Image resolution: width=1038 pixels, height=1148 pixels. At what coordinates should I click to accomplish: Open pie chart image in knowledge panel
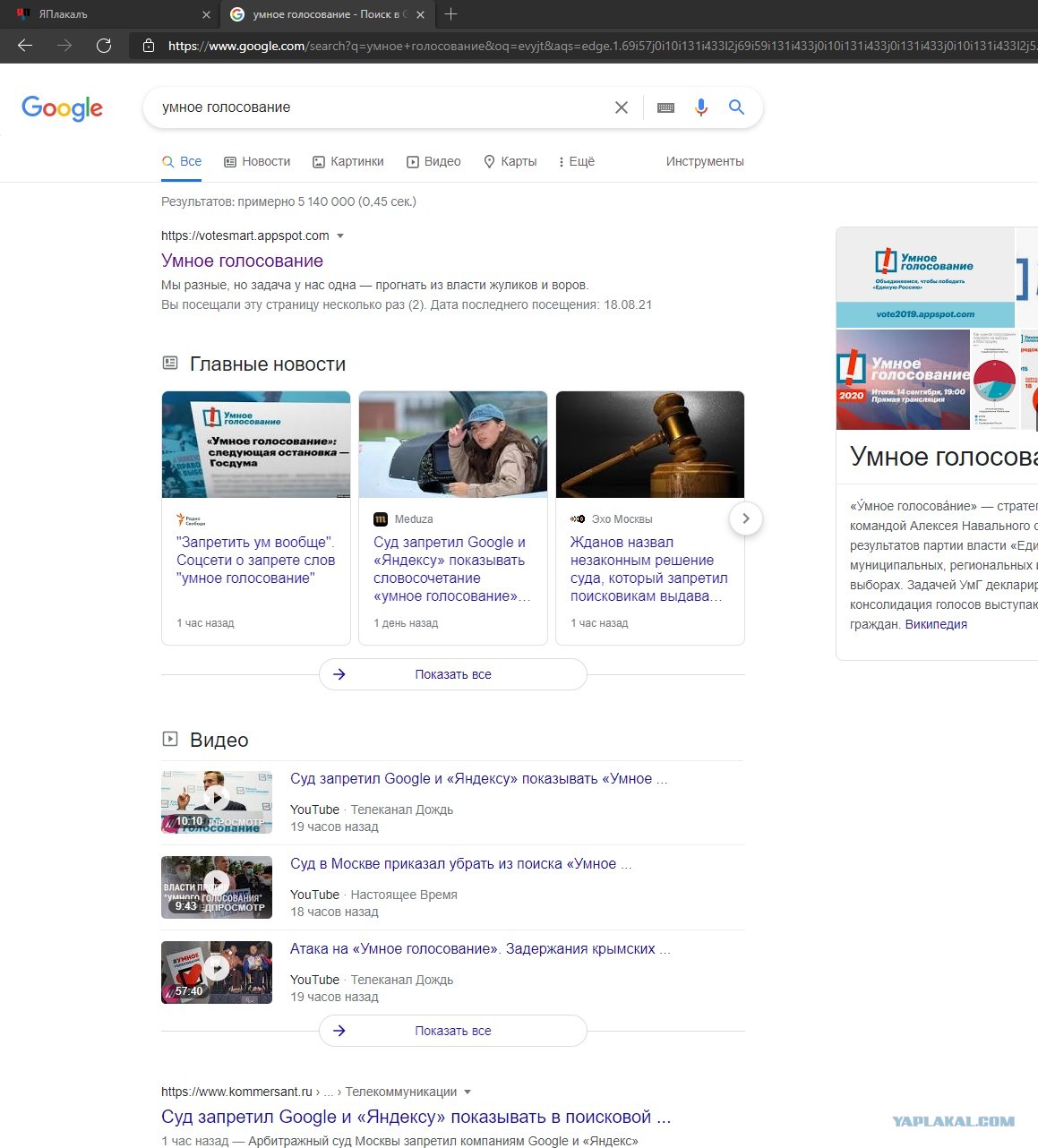994,380
